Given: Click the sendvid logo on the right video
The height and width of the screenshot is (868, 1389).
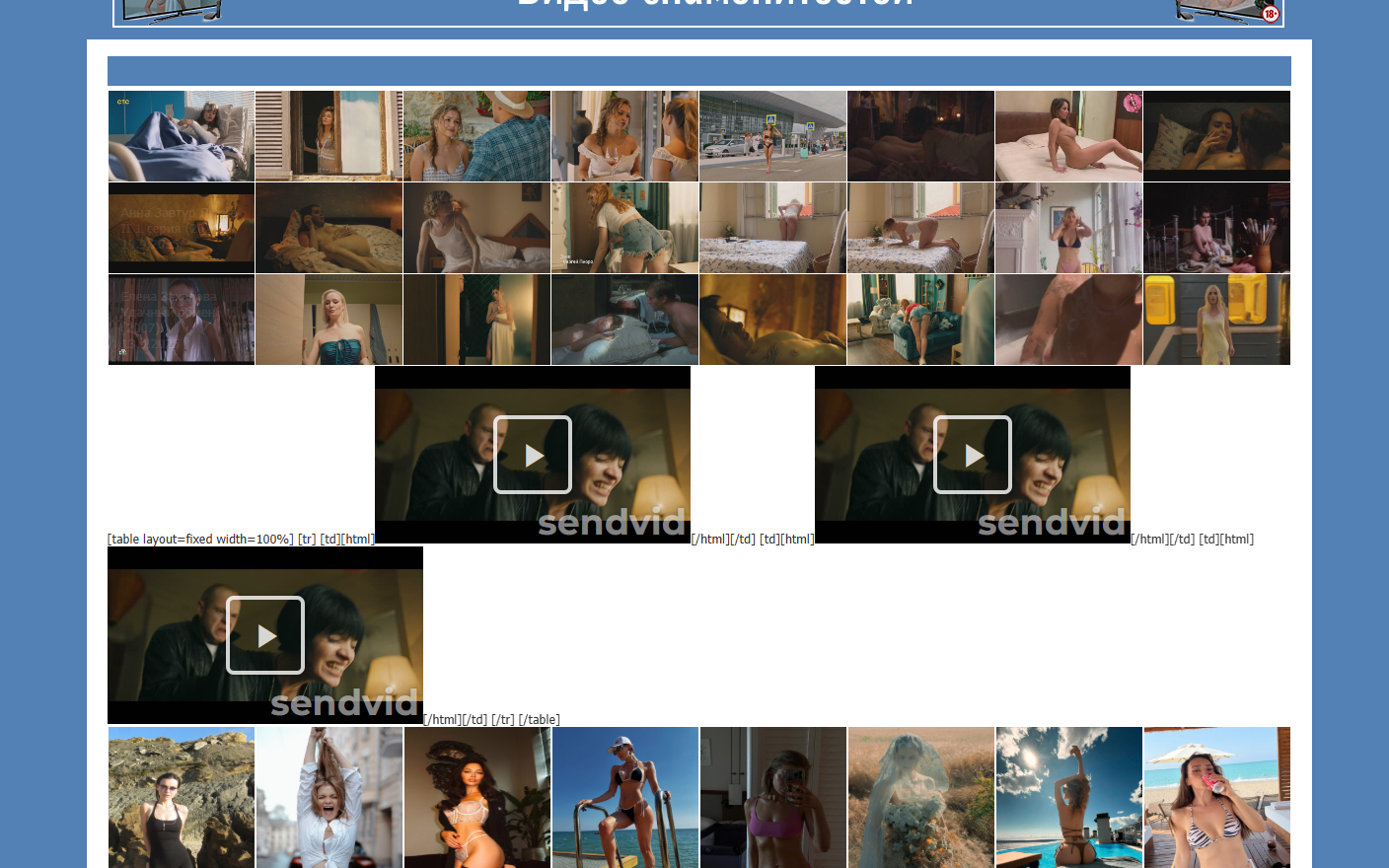Looking at the screenshot, I should pyautogui.click(x=1051, y=523).
